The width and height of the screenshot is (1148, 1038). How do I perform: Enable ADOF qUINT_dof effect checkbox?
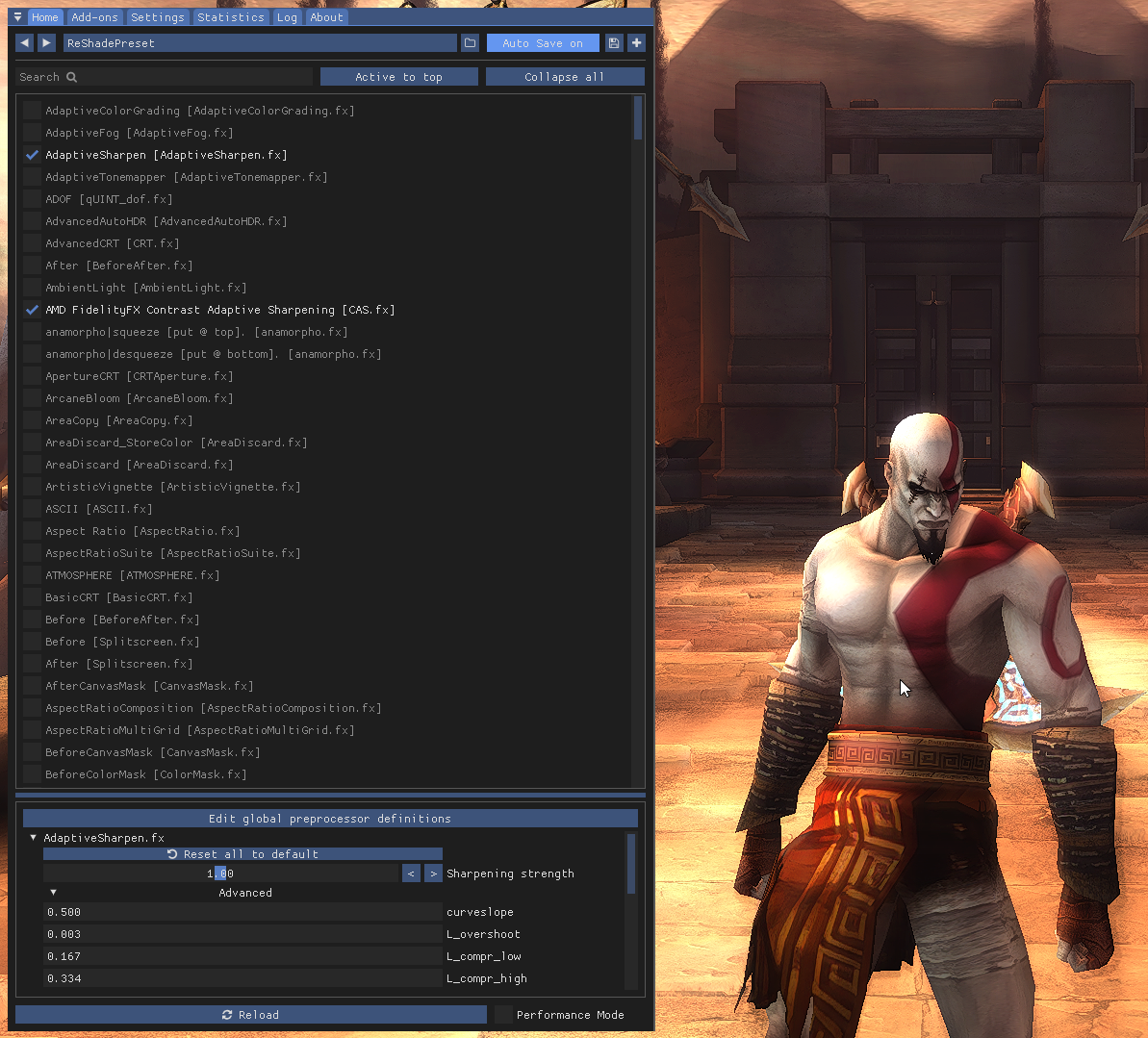[x=32, y=199]
